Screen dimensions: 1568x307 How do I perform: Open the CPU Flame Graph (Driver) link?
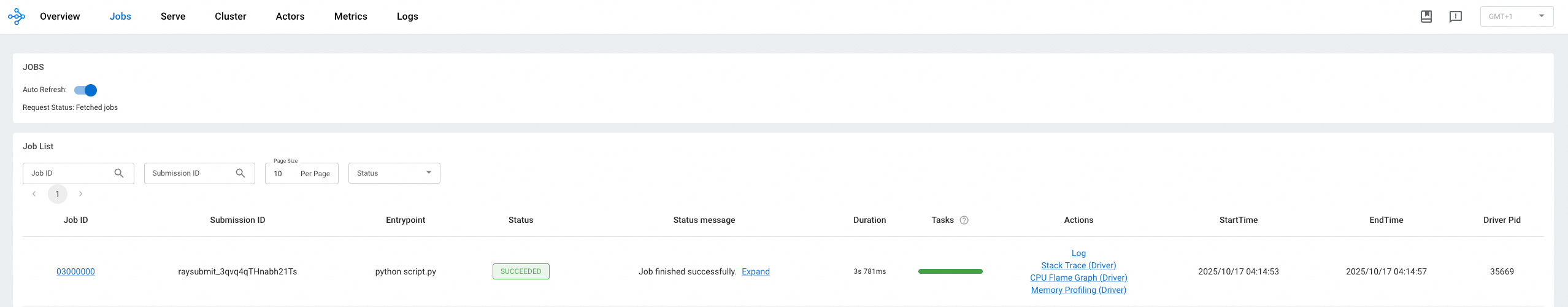click(x=1078, y=278)
